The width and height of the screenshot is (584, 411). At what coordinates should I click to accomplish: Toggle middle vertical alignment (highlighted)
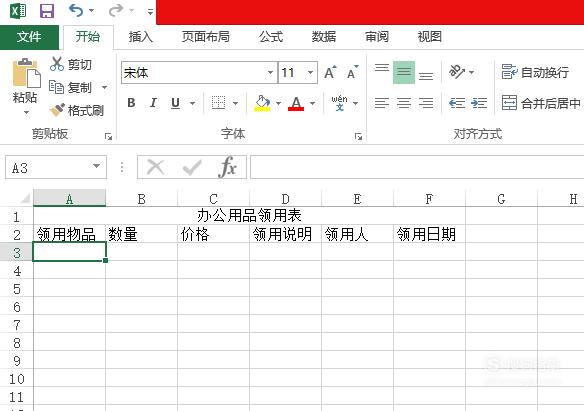[x=404, y=72]
